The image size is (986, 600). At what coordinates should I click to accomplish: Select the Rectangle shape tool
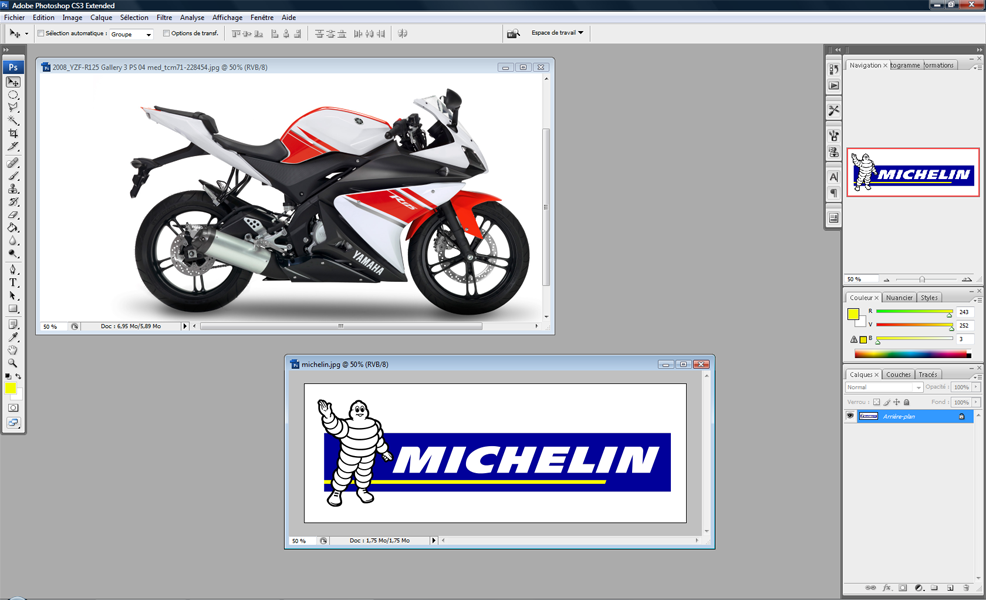tap(13, 309)
